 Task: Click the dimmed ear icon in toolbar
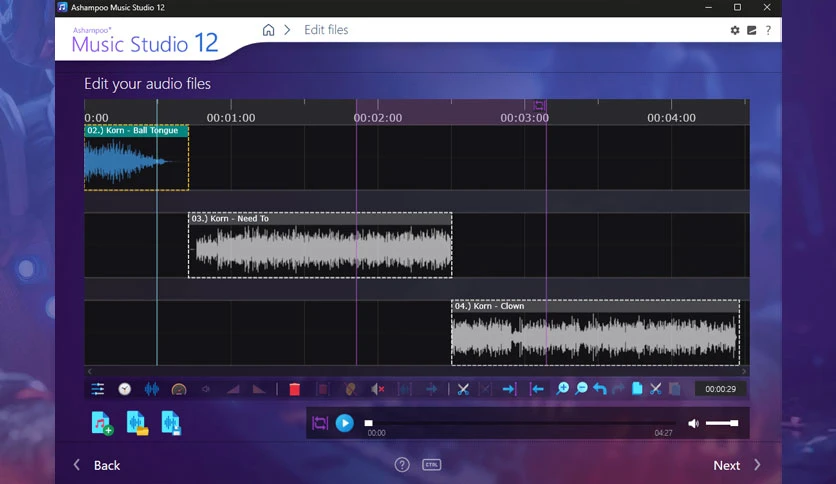click(x=350, y=389)
